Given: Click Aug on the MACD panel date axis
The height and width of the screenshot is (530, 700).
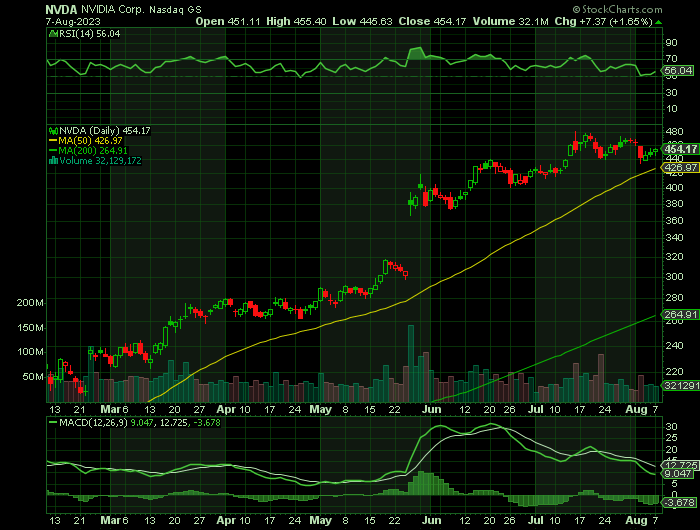Looking at the screenshot, I should click(x=636, y=521).
